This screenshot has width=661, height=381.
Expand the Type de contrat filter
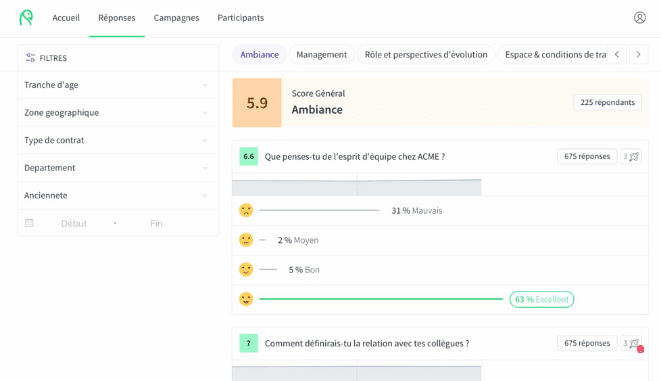point(118,140)
